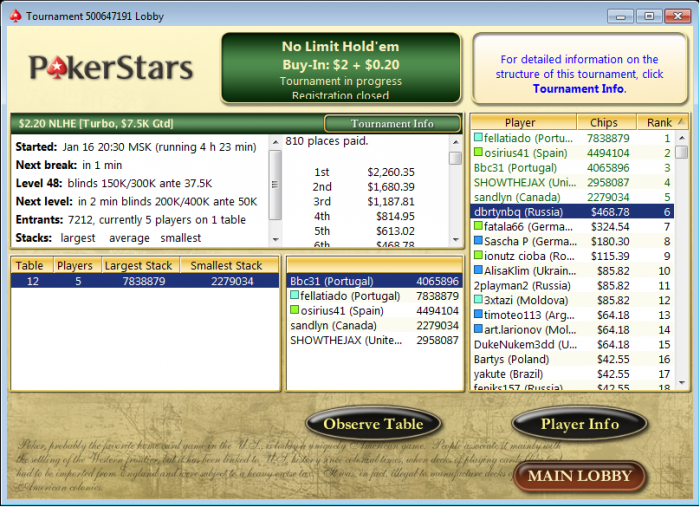
Task: Click the 4th place $814.95 payout
Action: pos(364,216)
